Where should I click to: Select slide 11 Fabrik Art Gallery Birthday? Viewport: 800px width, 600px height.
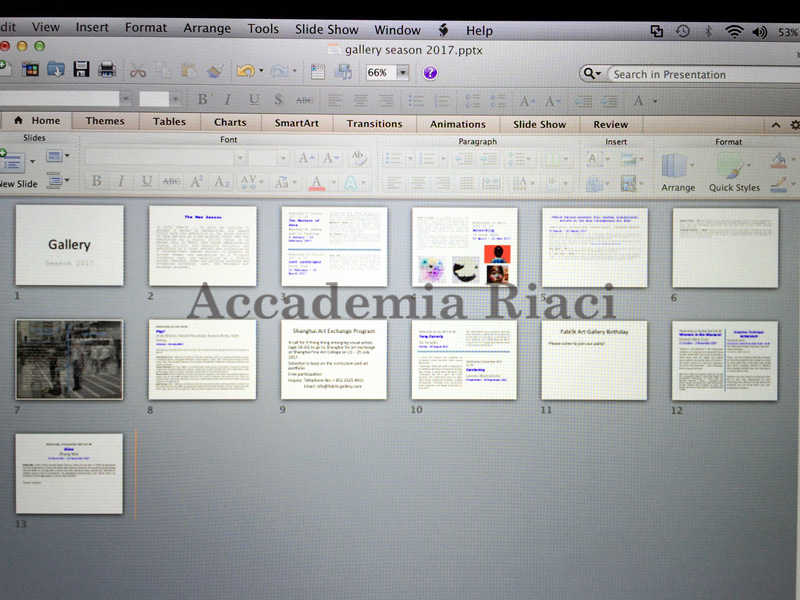click(x=594, y=360)
